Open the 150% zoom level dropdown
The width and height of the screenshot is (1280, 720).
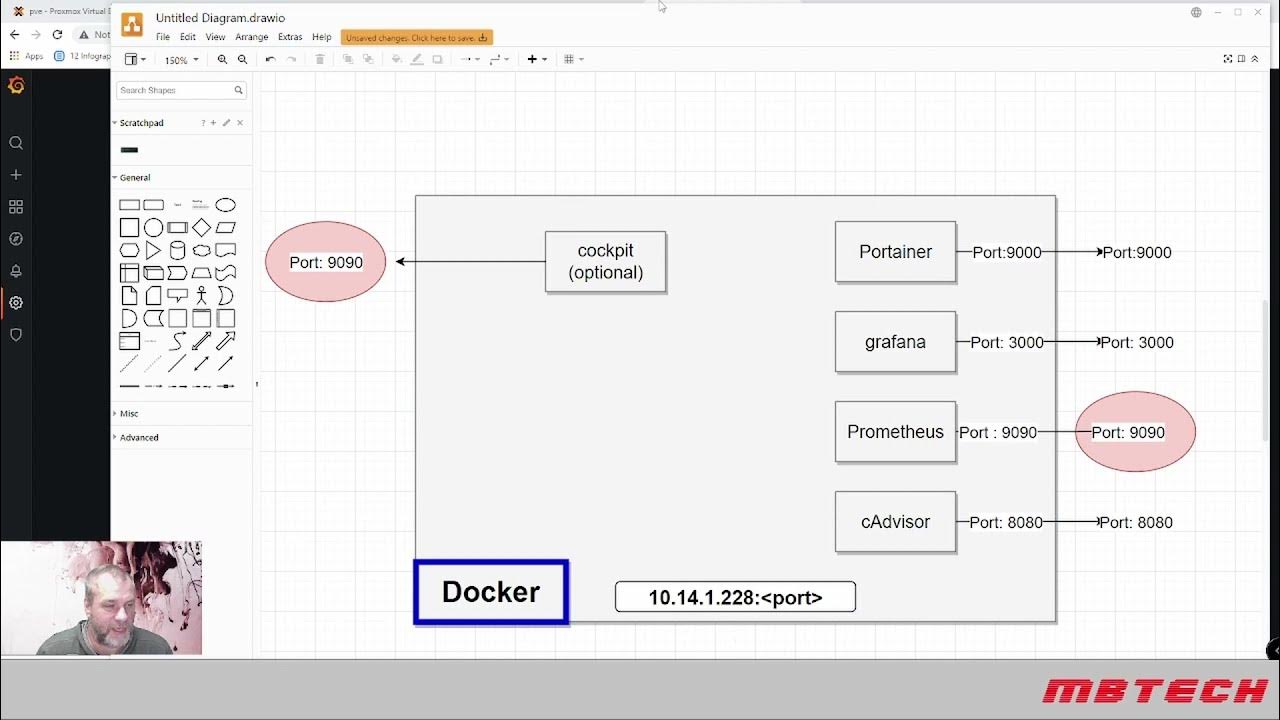181,60
